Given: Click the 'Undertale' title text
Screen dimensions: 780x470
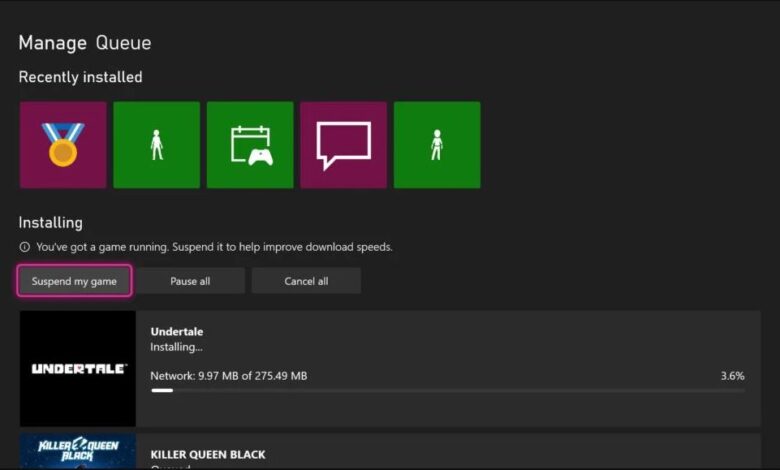Looking at the screenshot, I should click(x=177, y=331).
